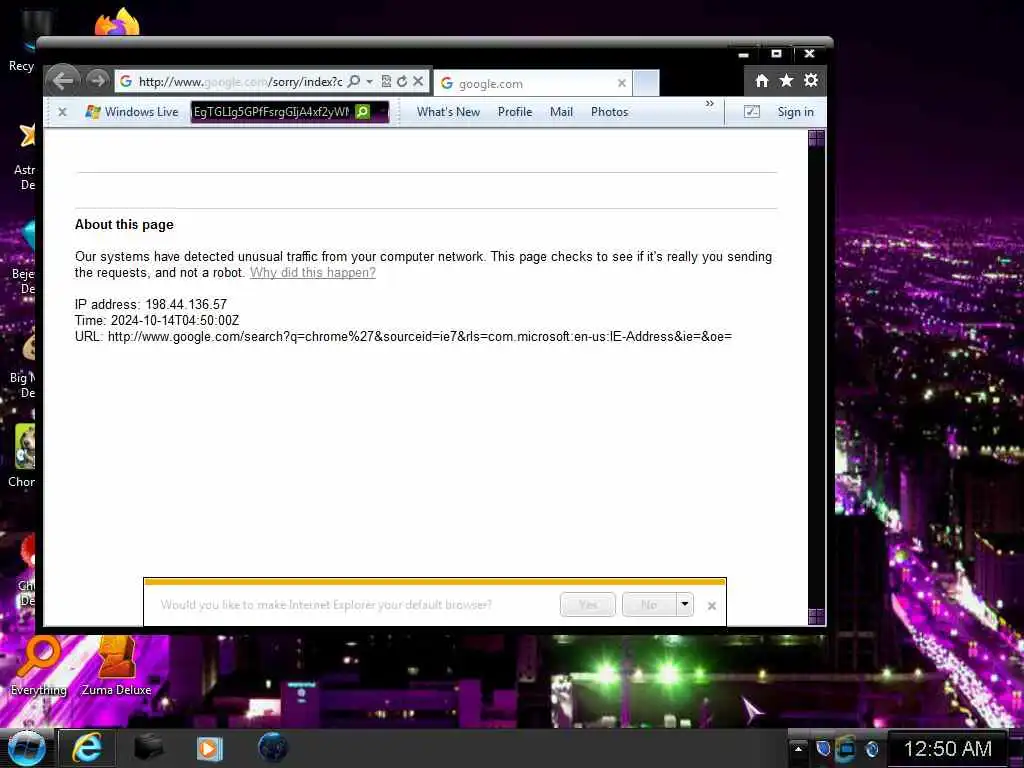Screen dimensions: 1024x768
Task: Close the google.com tab
Action: tap(622, 83)
